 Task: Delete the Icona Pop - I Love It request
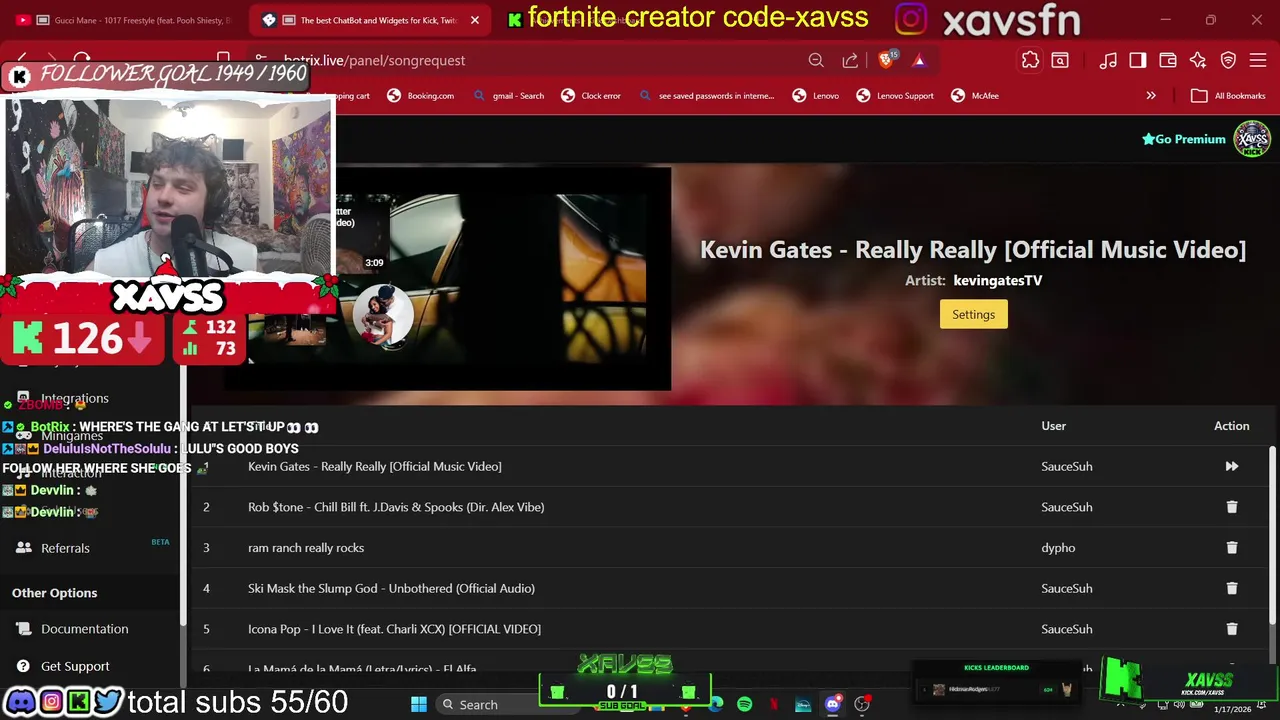click(x=1231, y=629)
